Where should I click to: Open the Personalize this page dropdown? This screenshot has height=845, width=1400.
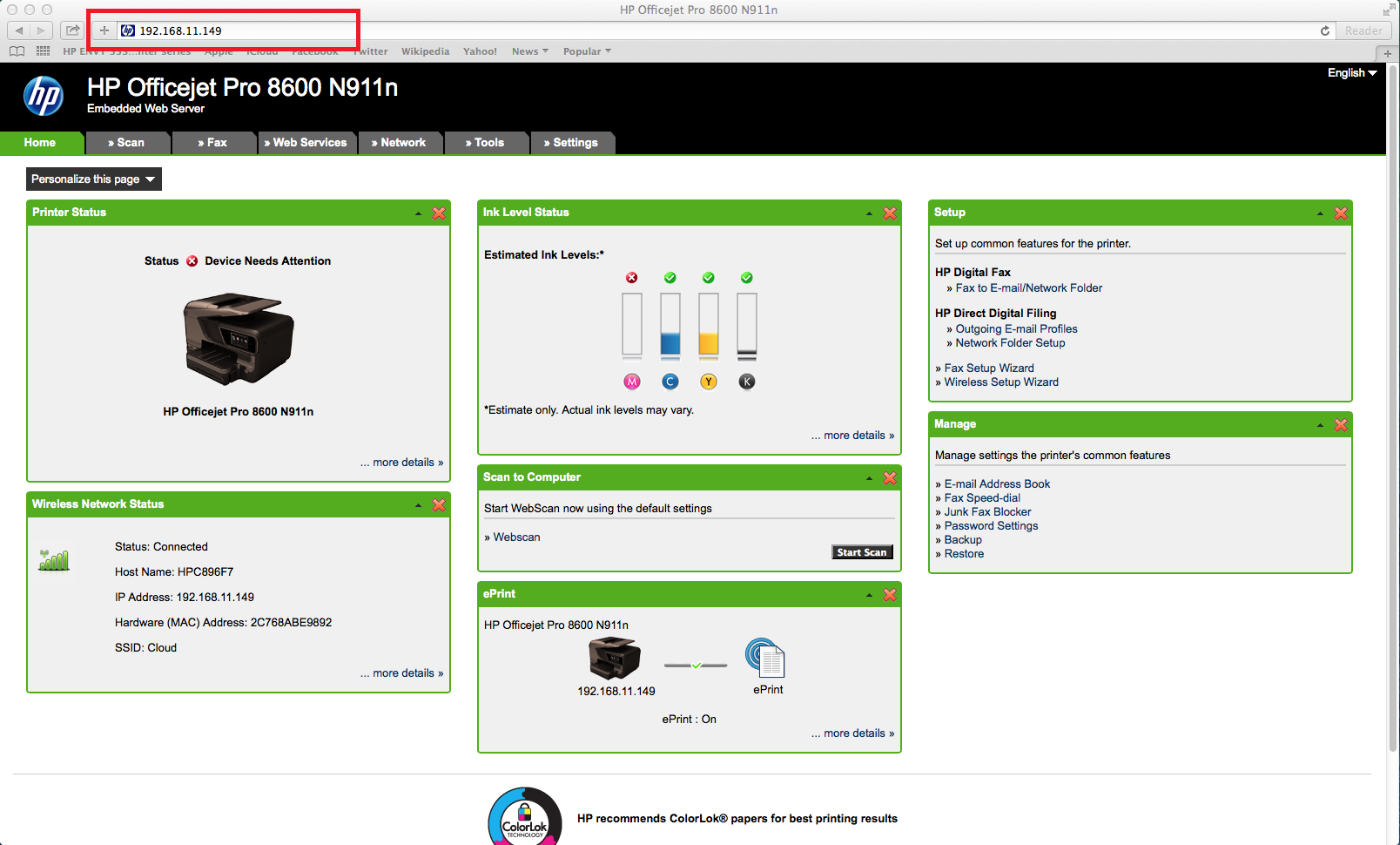click(93, 179)
